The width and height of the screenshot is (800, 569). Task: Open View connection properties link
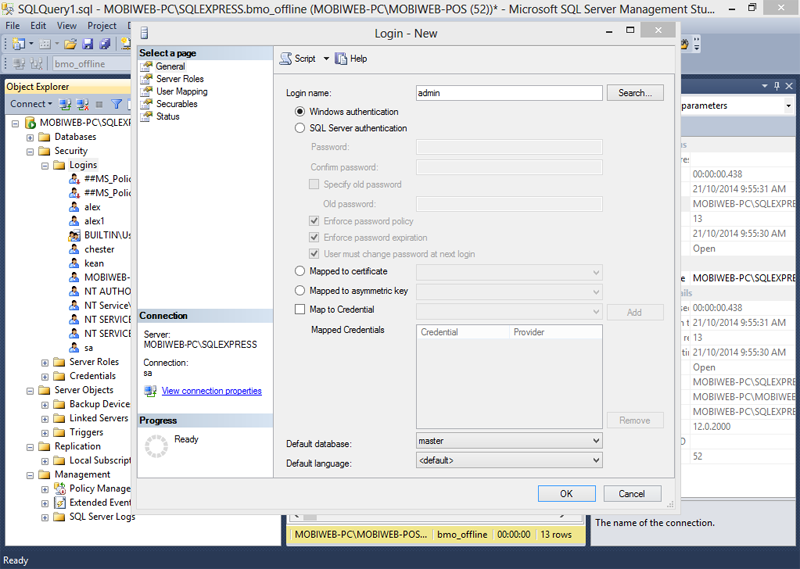point(211,391)
